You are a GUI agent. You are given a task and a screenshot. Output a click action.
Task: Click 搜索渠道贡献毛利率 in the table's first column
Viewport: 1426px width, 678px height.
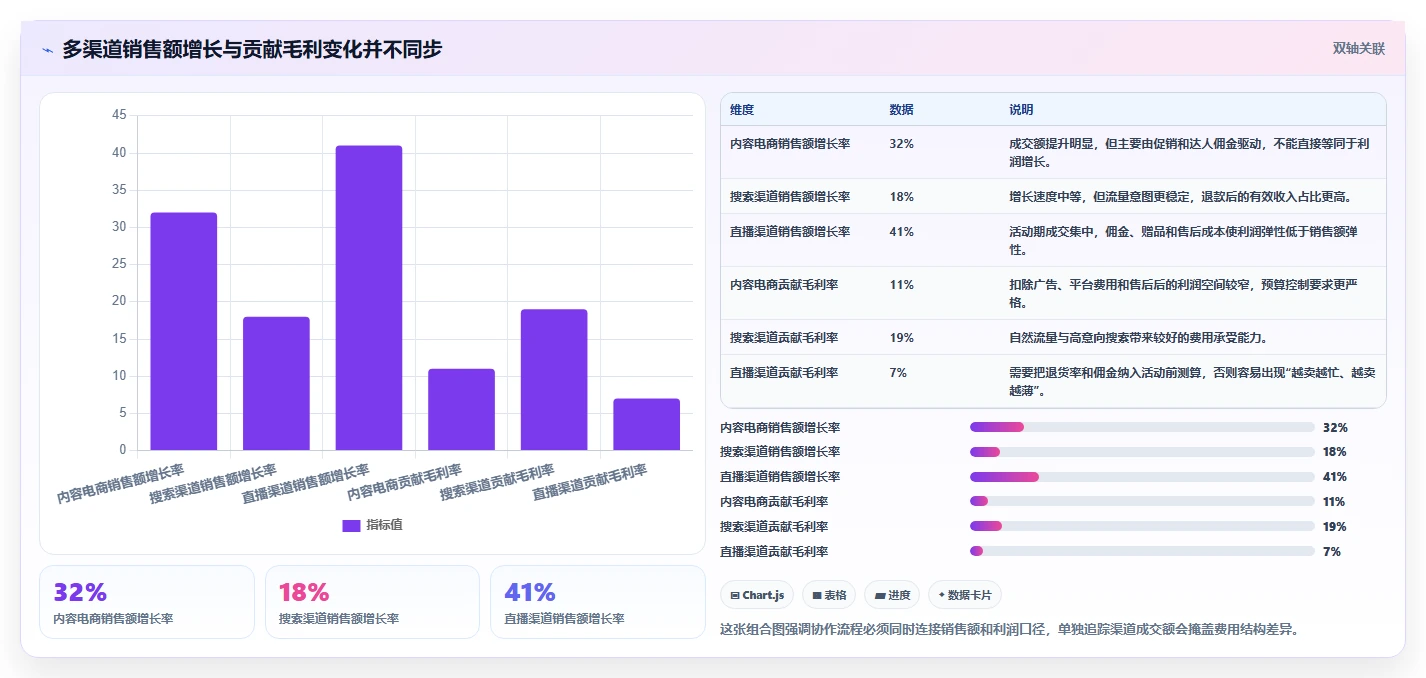[784, 338]
